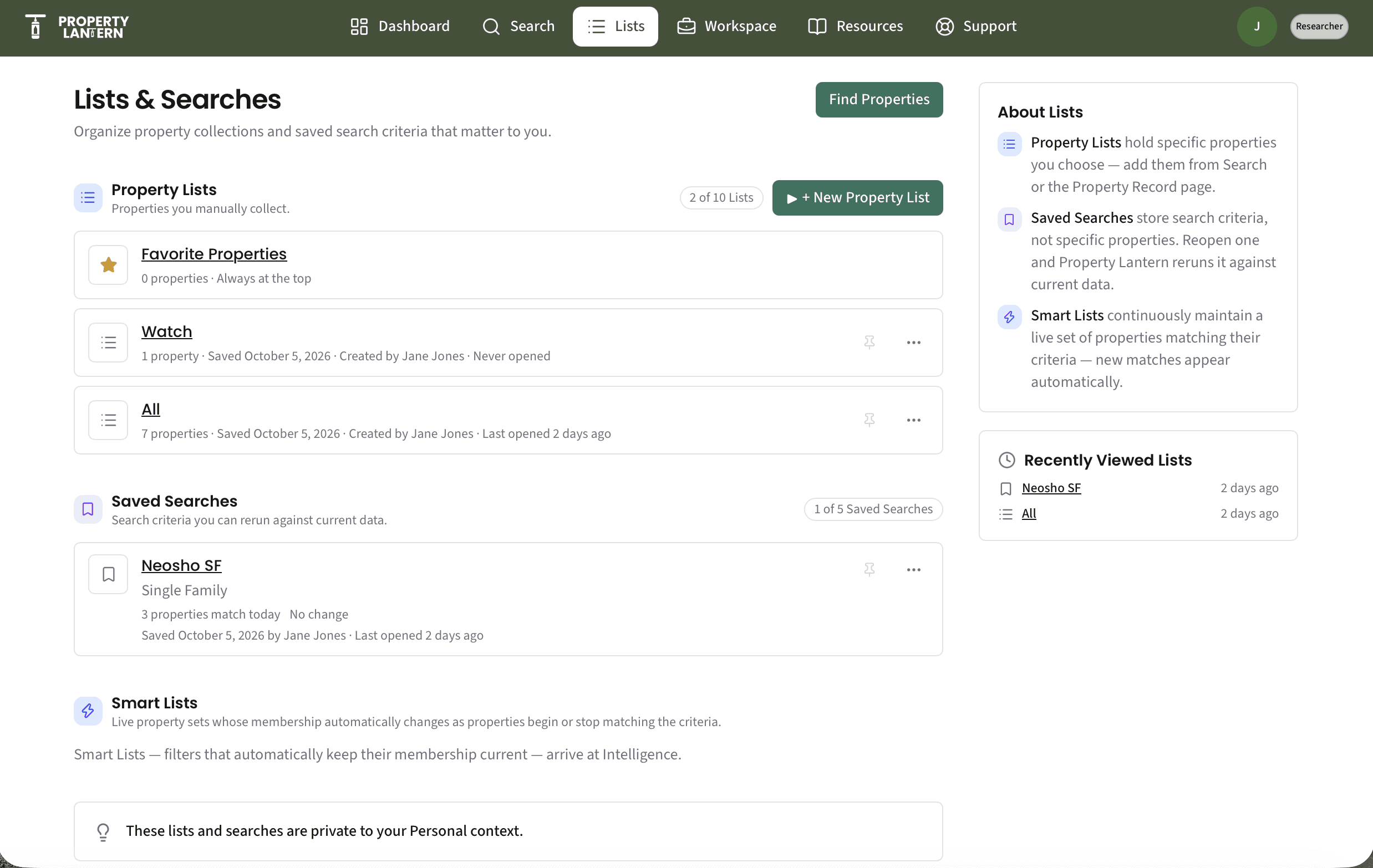
Task: Click the Lists & Searches heading
Action: point(177,99)
